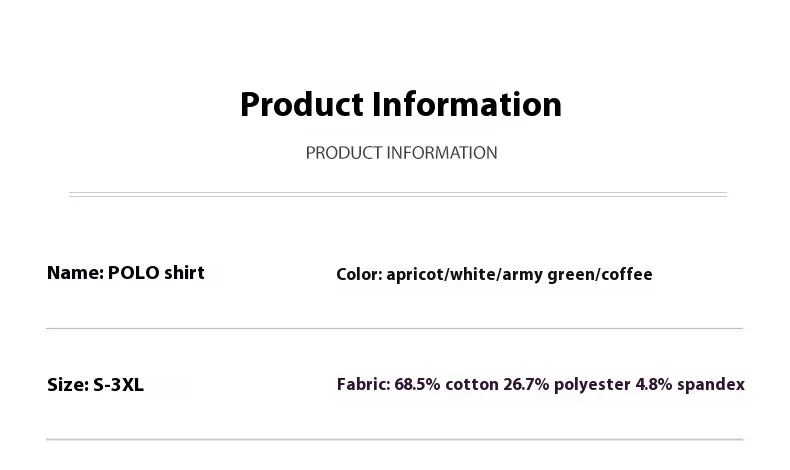Image resolution: width=790 pixels, height=470 pixels.
Task: Click the "army green" color text
Action: tap(546, 275)
